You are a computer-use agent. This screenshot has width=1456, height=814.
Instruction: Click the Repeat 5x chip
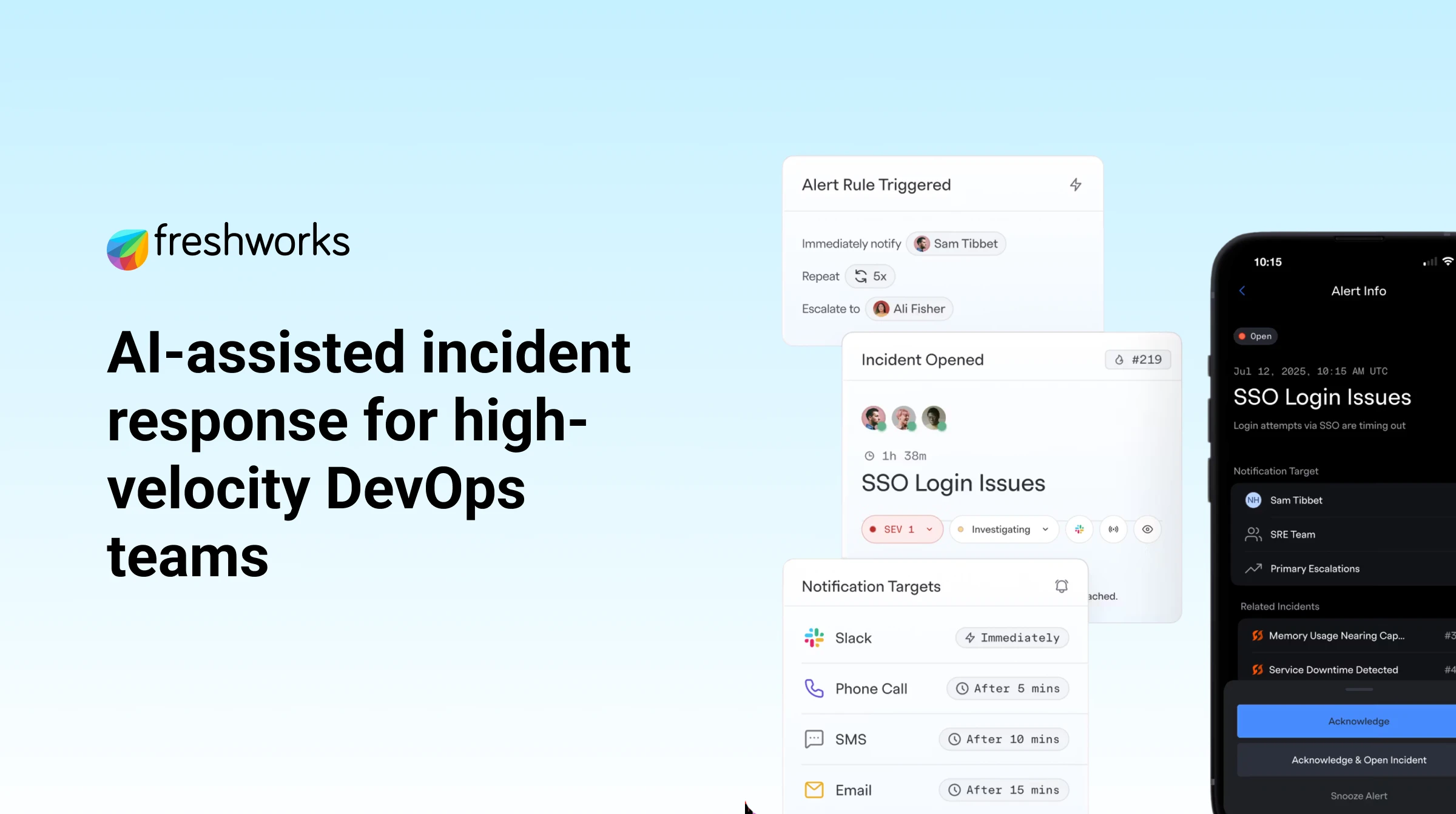870,277
